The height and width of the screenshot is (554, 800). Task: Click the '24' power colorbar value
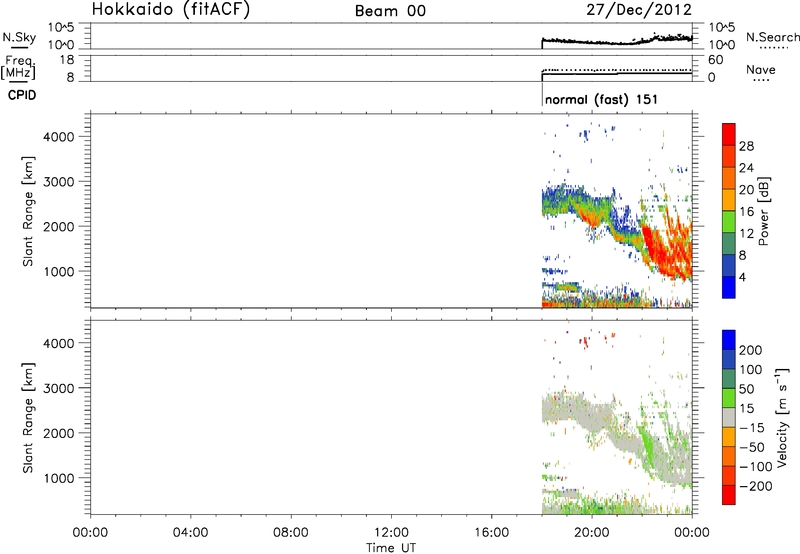click(746, 168)
